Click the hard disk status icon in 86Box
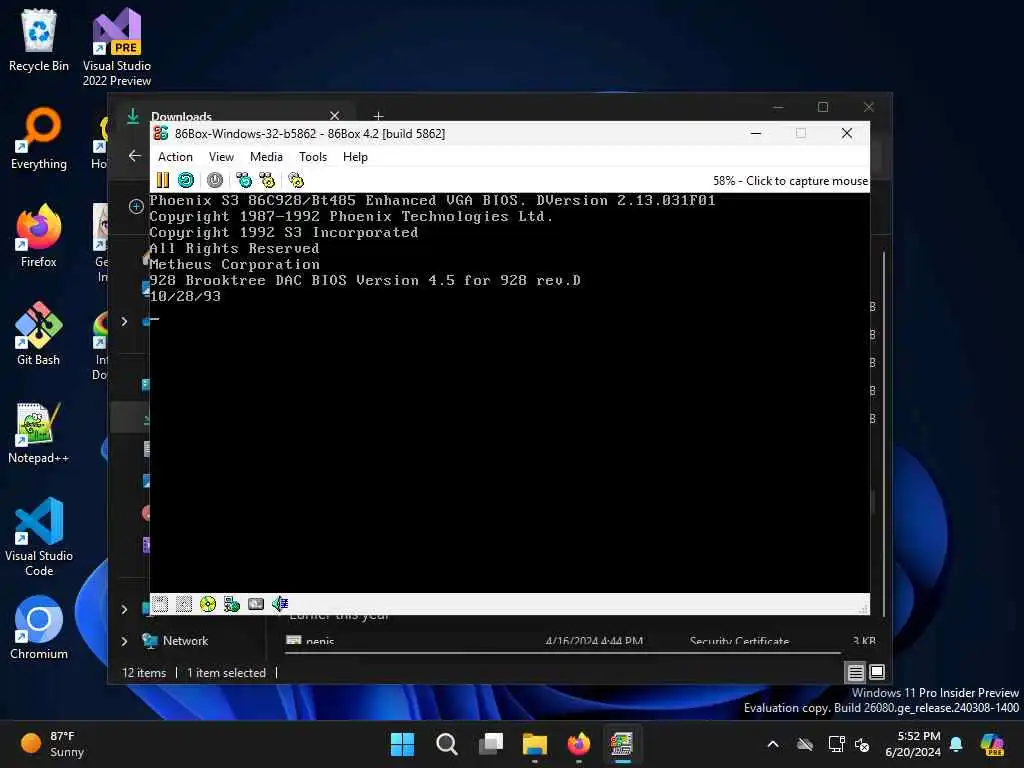 point(256,604)
